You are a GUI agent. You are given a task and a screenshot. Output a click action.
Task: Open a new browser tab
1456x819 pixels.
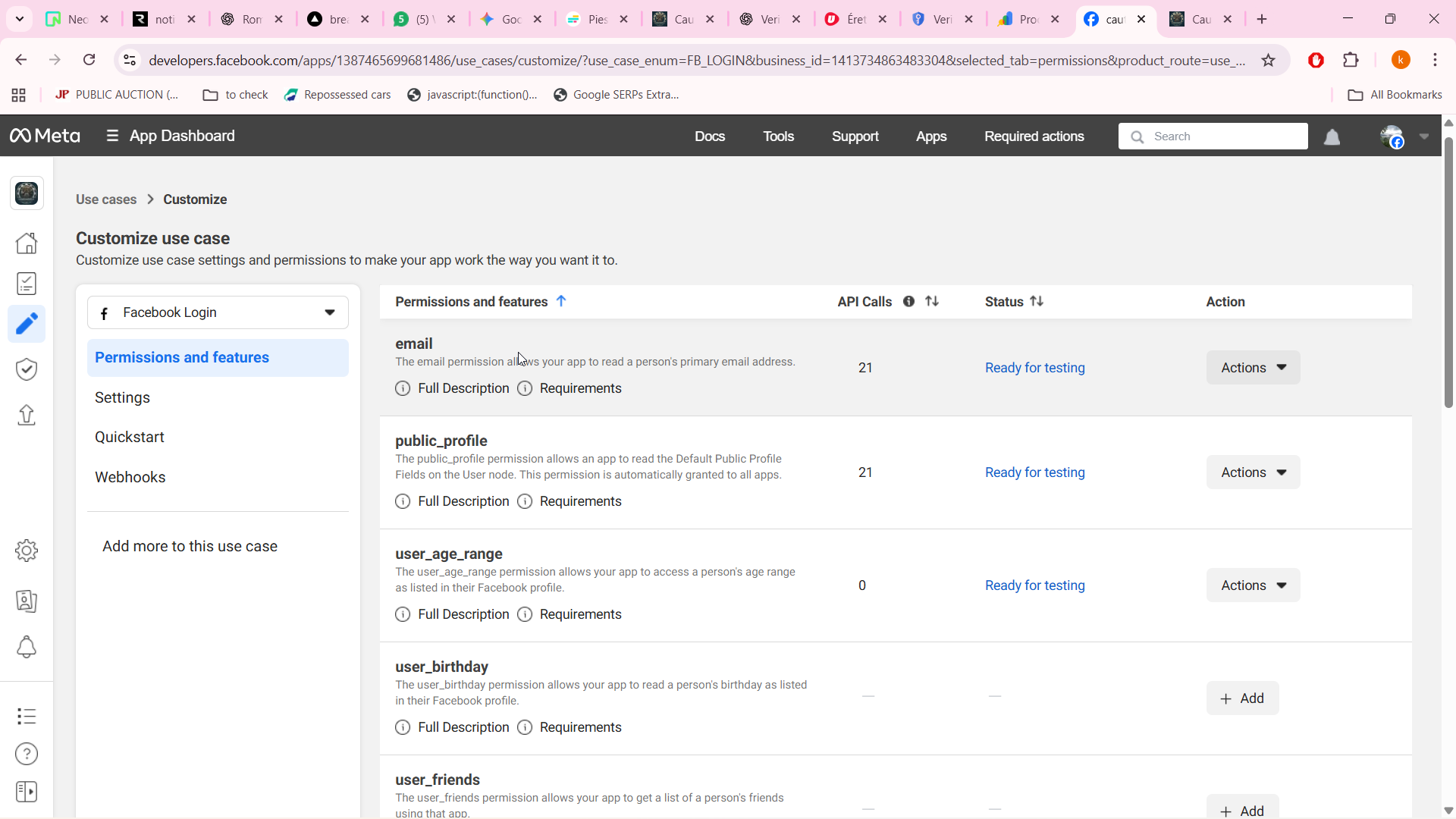(x=1262, y=19)
